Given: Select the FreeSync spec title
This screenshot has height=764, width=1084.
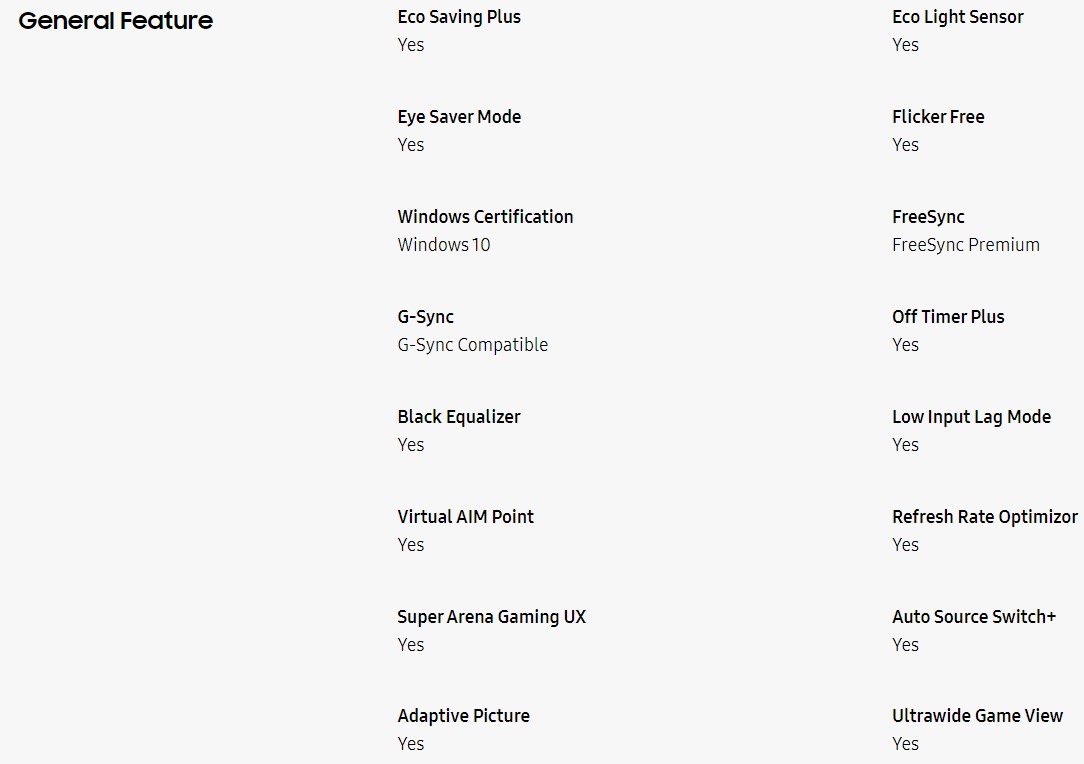Looking at the screenshot, I should (928, 217).
